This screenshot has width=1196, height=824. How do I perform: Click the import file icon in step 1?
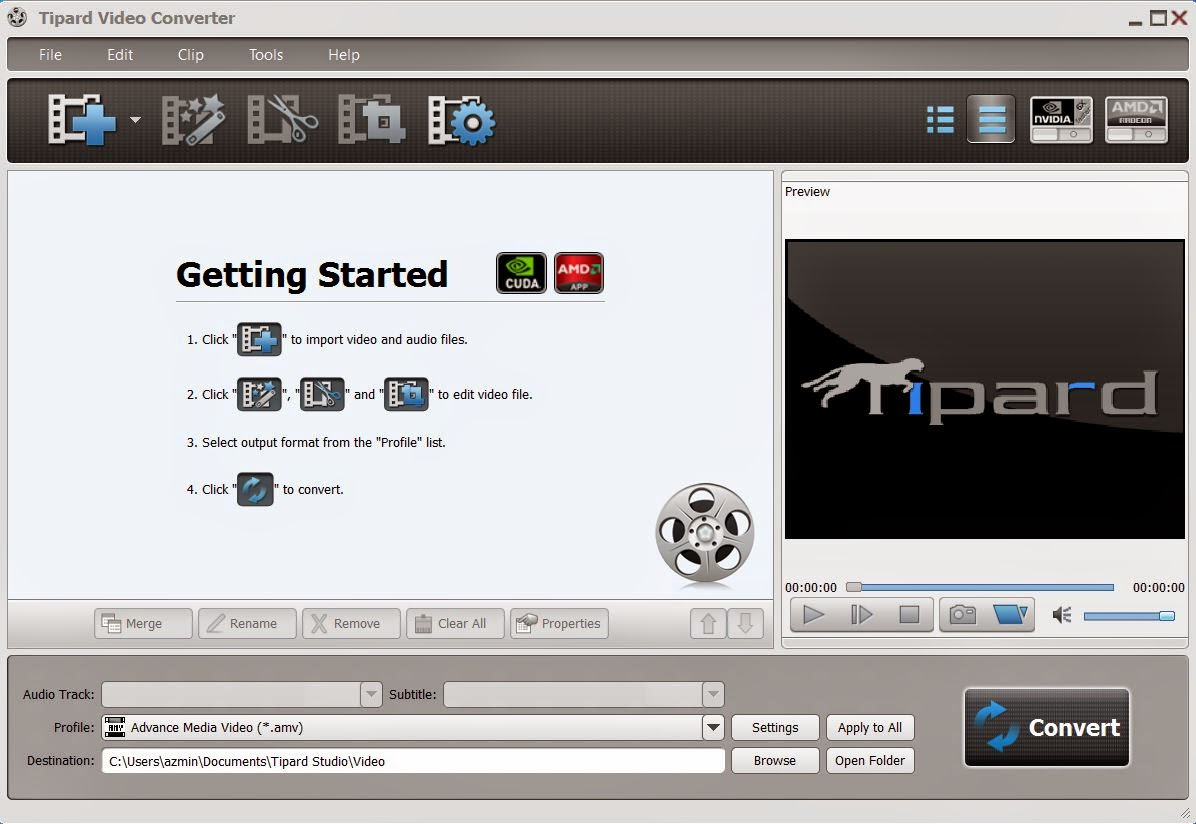(x=259, y=340)
